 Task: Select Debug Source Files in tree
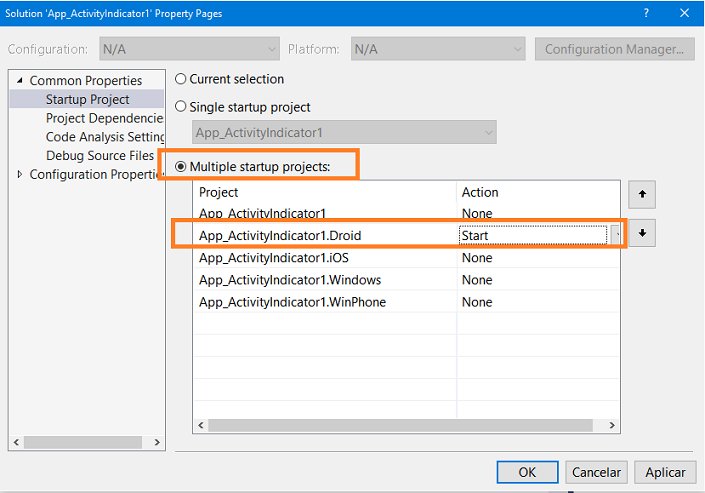(100, 156)
